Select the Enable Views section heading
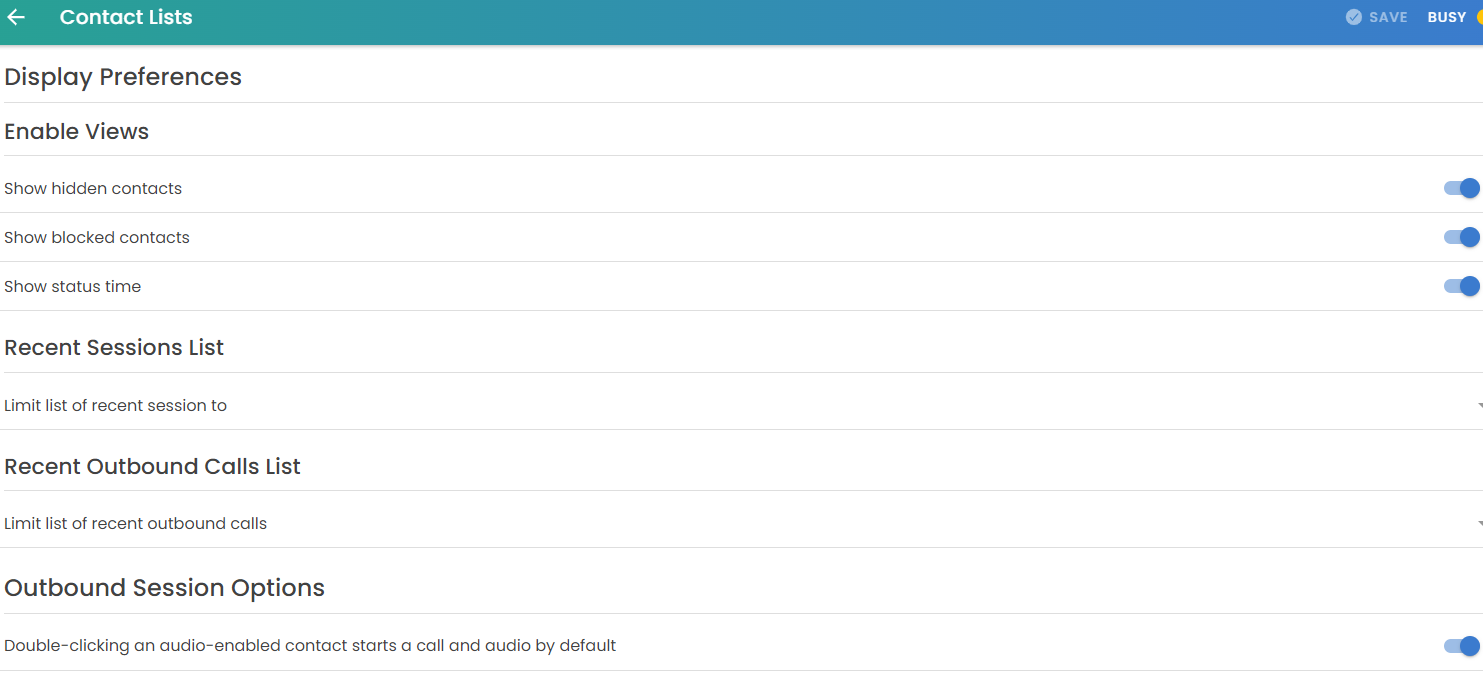 click(77, 132)
